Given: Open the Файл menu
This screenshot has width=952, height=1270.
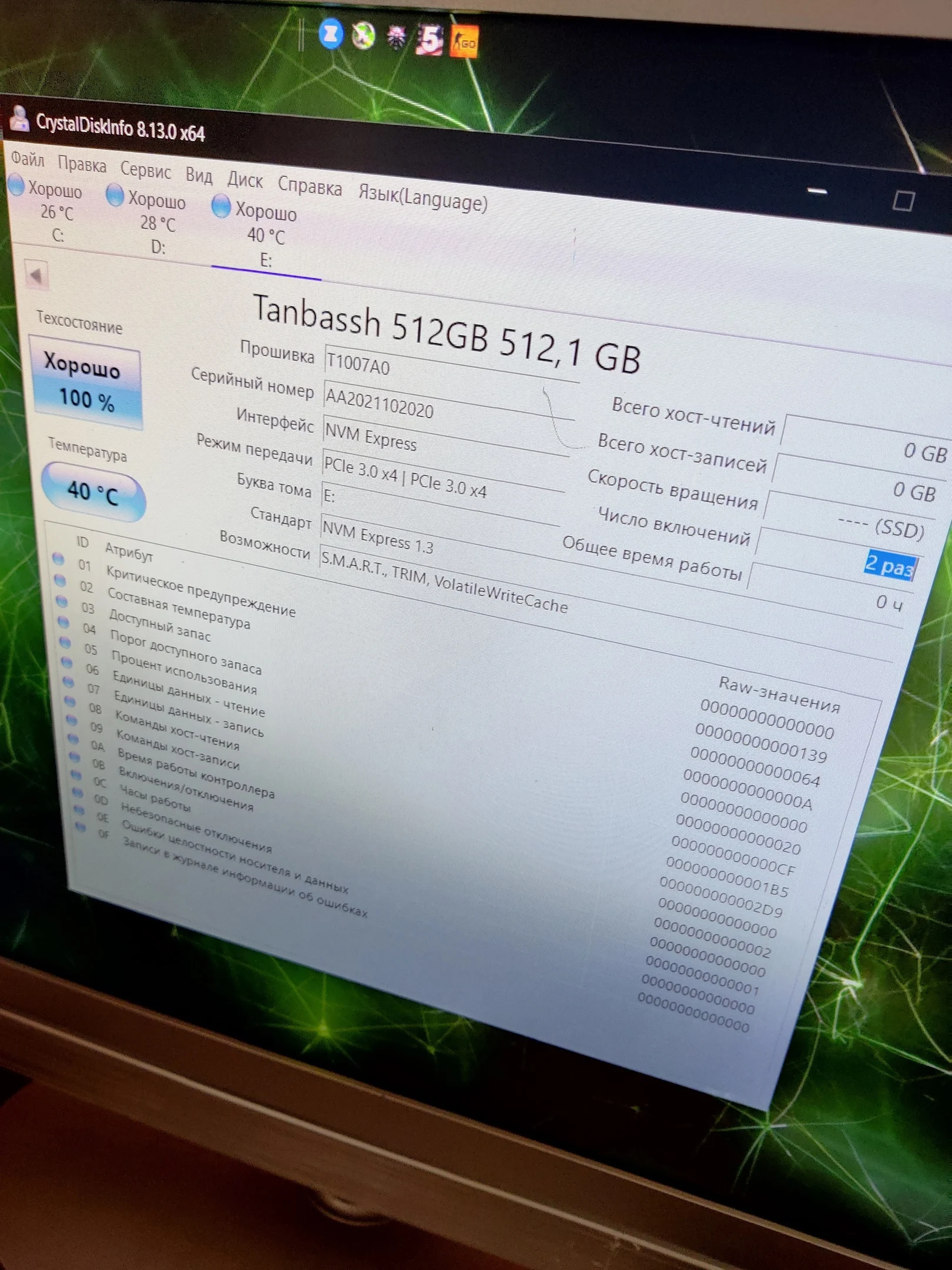Looking at the screenshot, I should tap(28, 159).
